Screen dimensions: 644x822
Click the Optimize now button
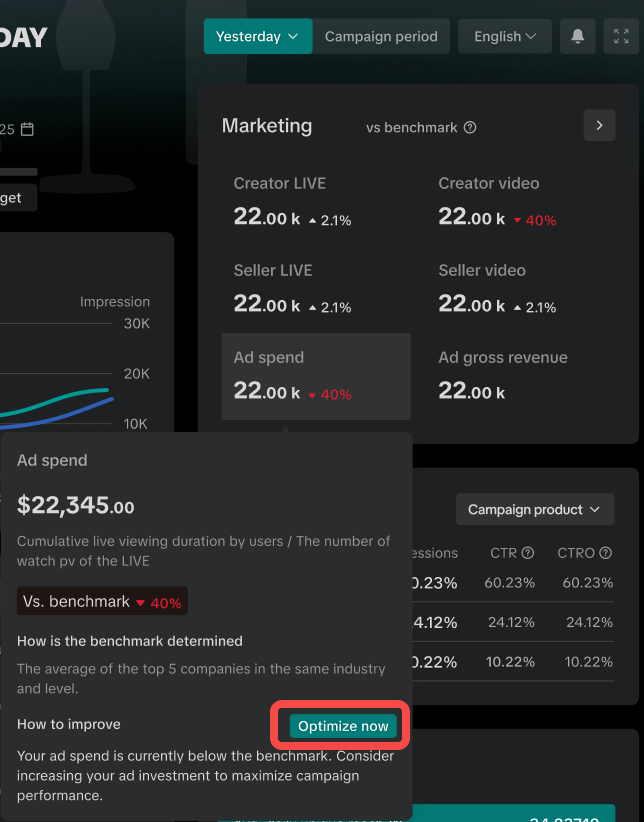343,726
